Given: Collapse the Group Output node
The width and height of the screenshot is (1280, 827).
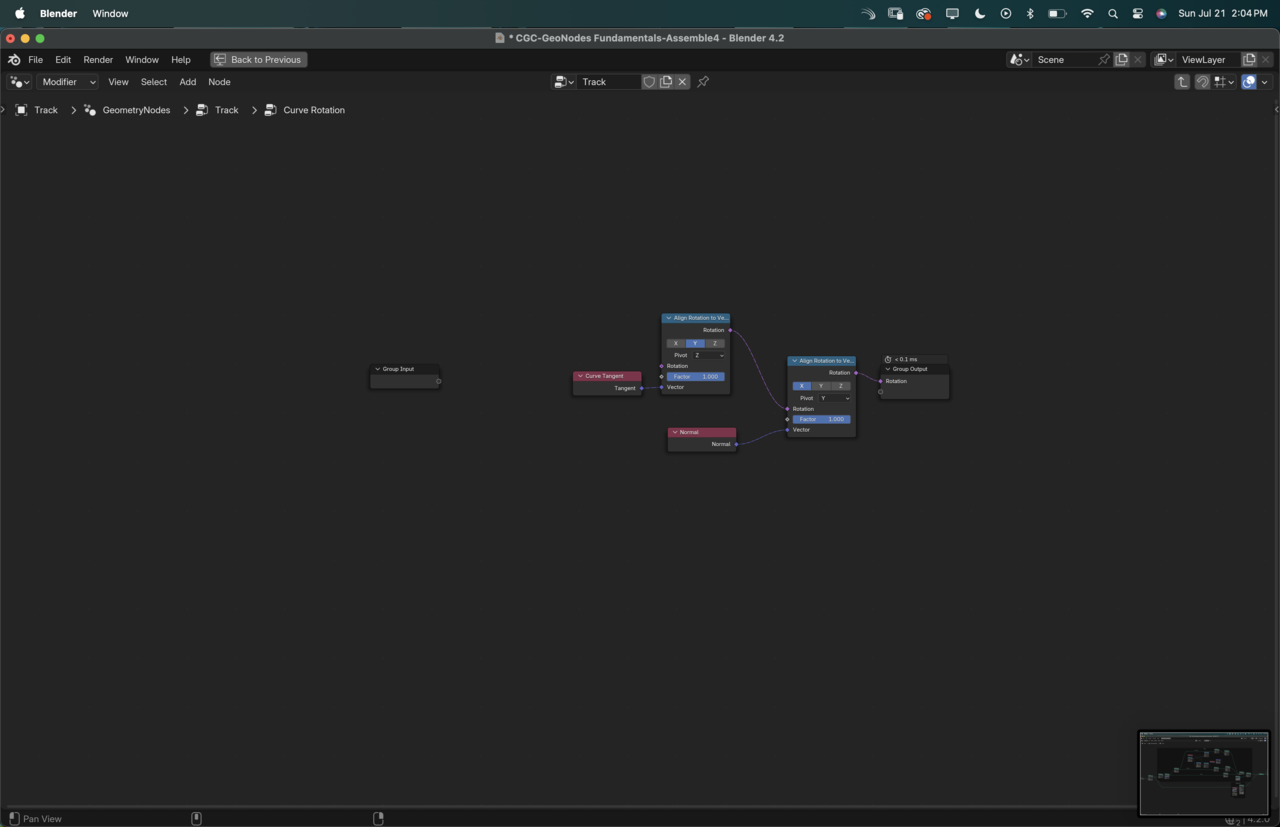Looking at the screenshot, I should click(888, 369).
